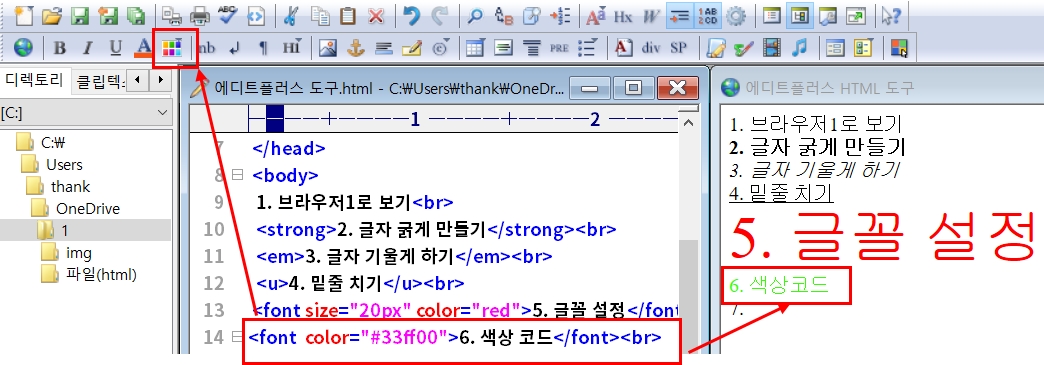Insert audio music note icon
This screenshot has width=1044, height=365.
tap(800, 47)
